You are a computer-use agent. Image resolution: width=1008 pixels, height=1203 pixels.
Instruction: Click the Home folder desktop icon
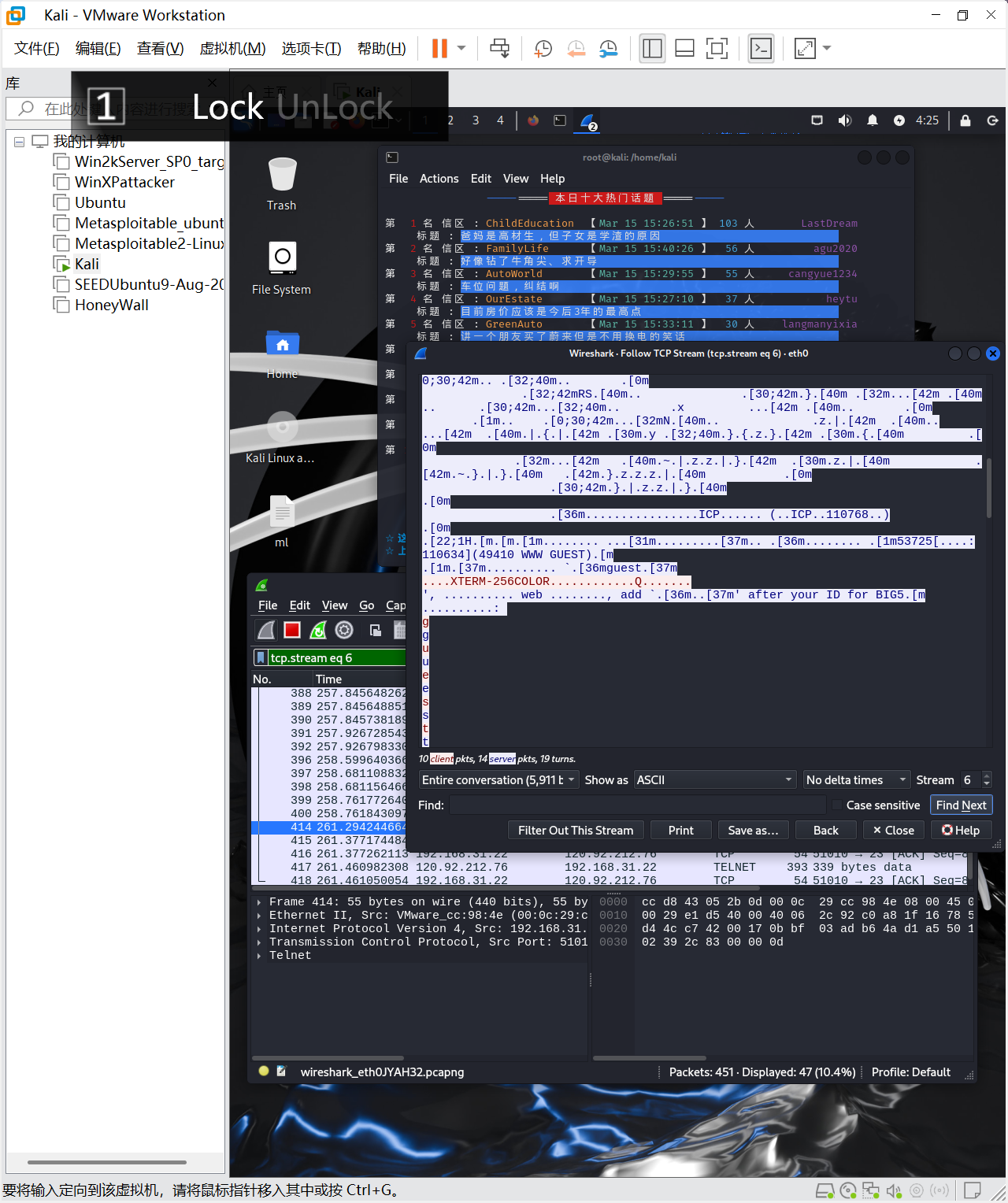[282, 353]
